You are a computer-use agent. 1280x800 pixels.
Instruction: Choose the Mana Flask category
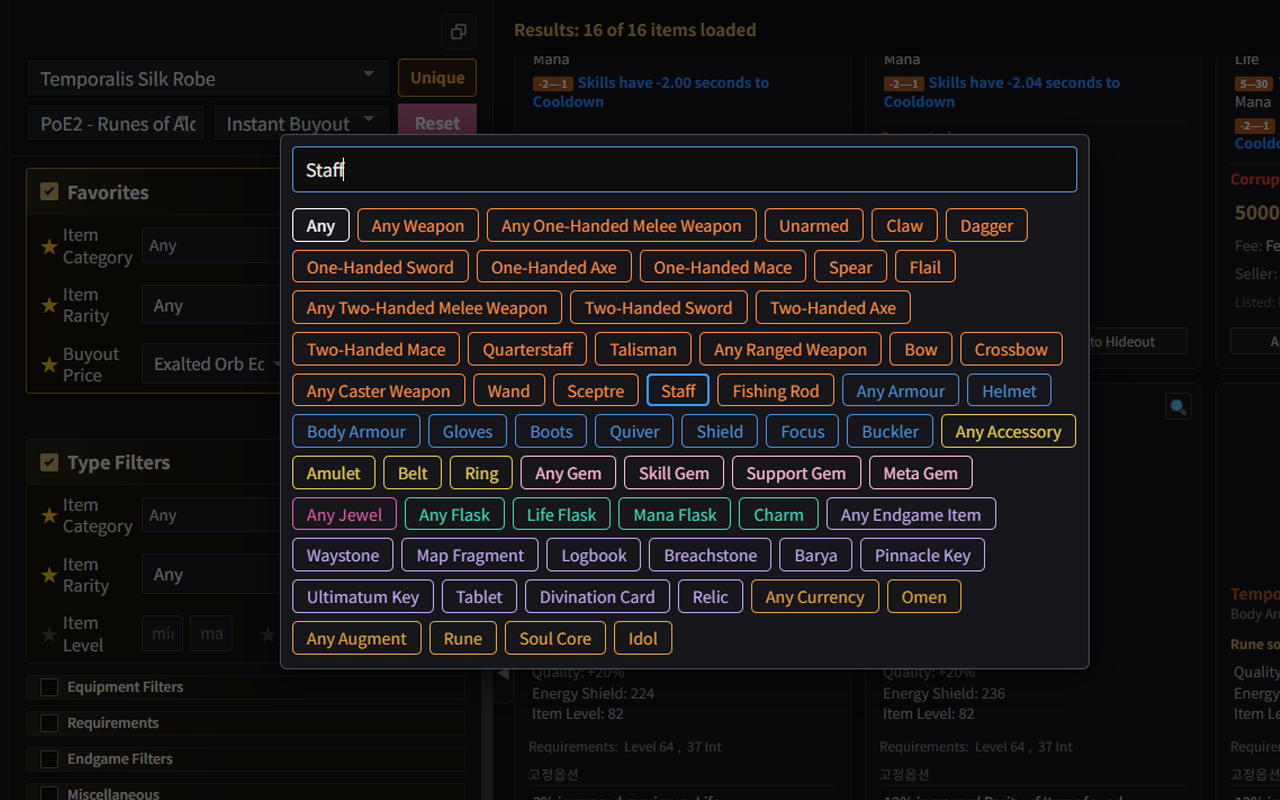(675, 515)
